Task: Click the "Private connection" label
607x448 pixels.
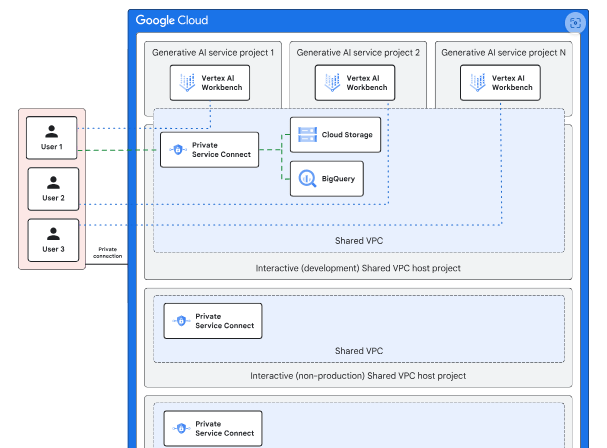Action: [108, 252]
